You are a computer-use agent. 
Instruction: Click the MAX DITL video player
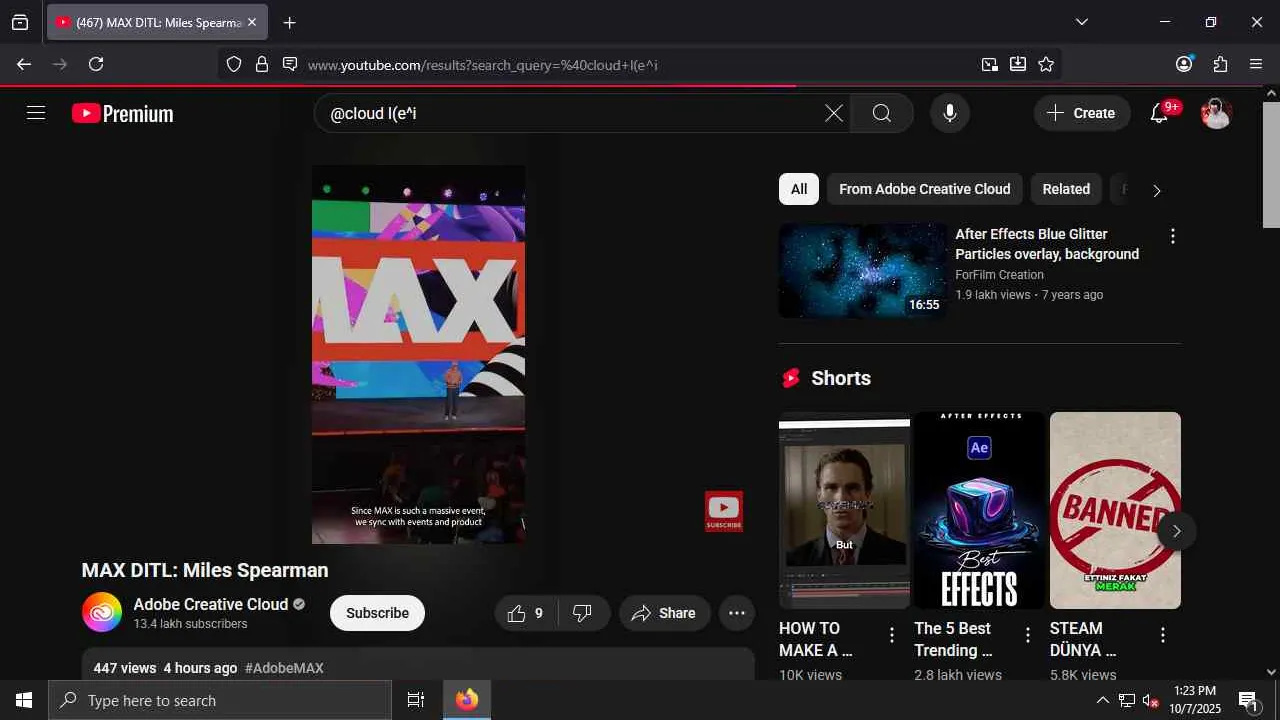(x=418, y=354)
